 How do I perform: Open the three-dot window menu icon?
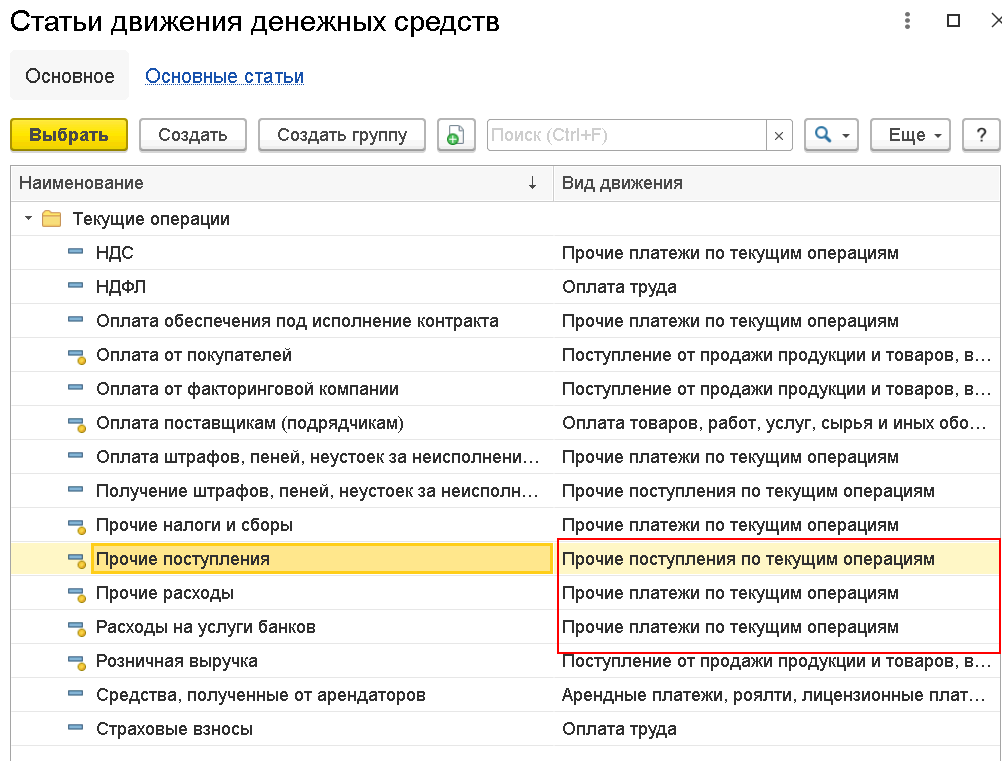(x=907, y=20)
